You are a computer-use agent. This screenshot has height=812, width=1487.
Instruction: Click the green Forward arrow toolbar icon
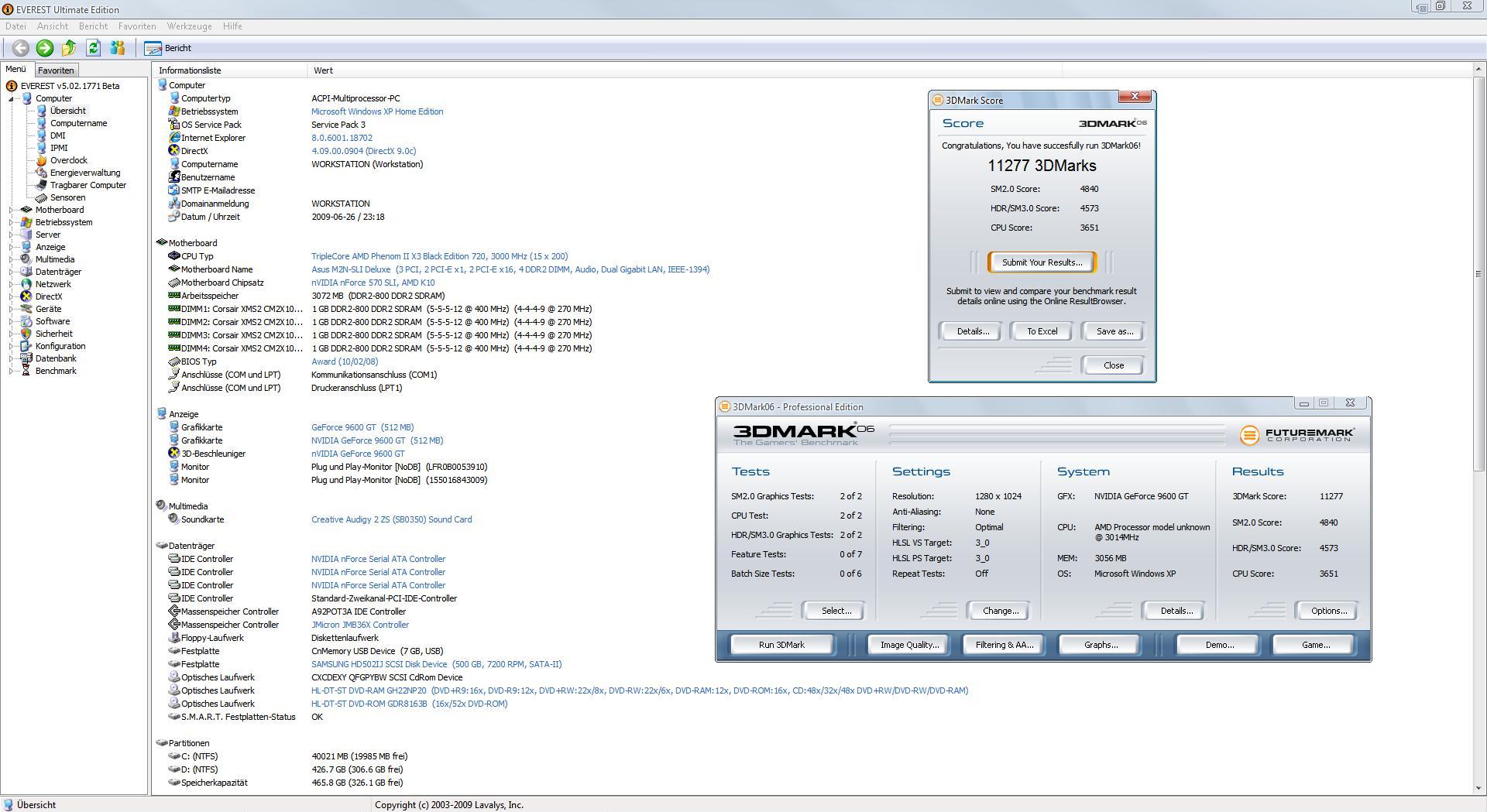click(45, 48)
